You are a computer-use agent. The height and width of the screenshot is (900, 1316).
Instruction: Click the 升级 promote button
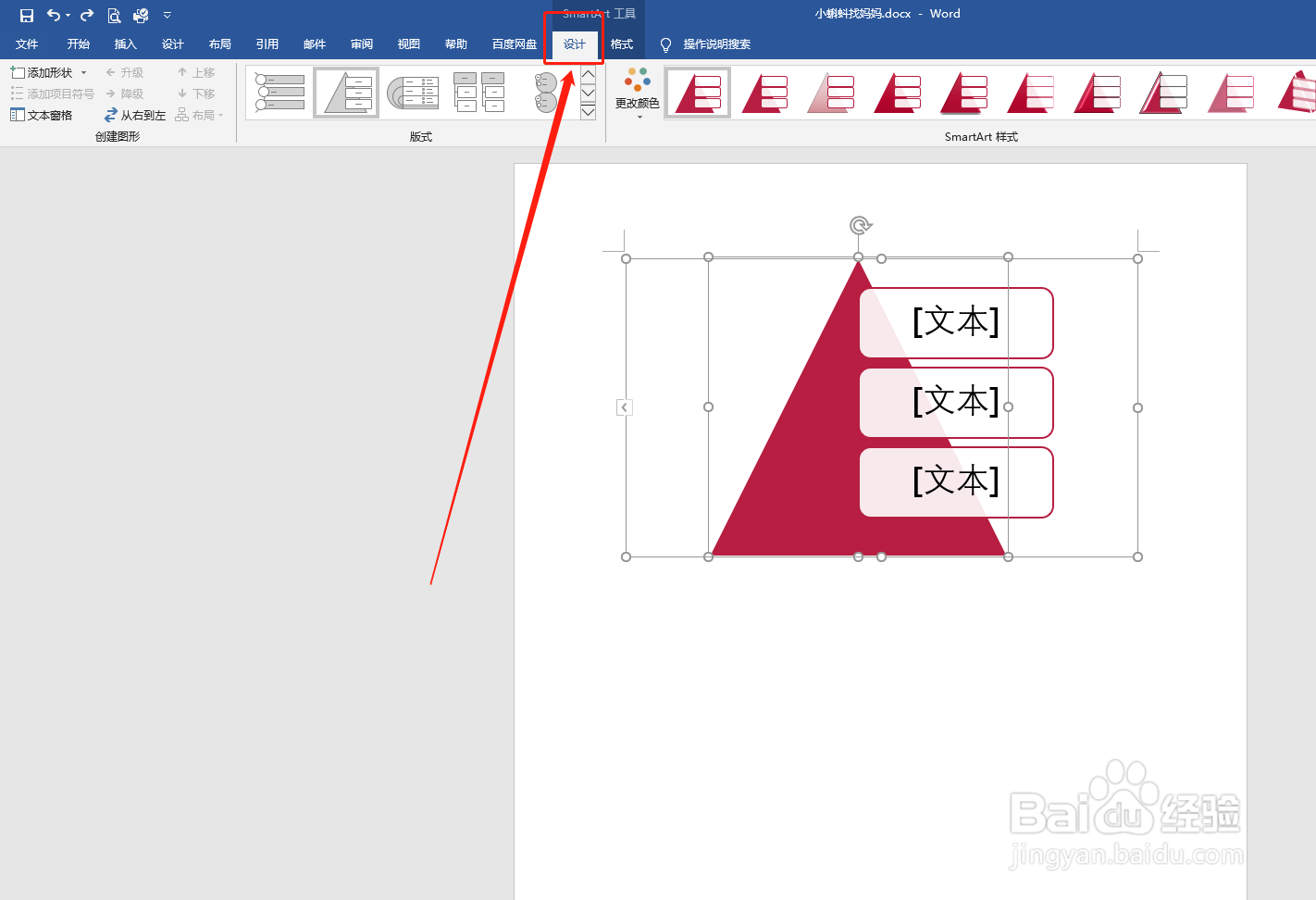(x=124, y=72)
